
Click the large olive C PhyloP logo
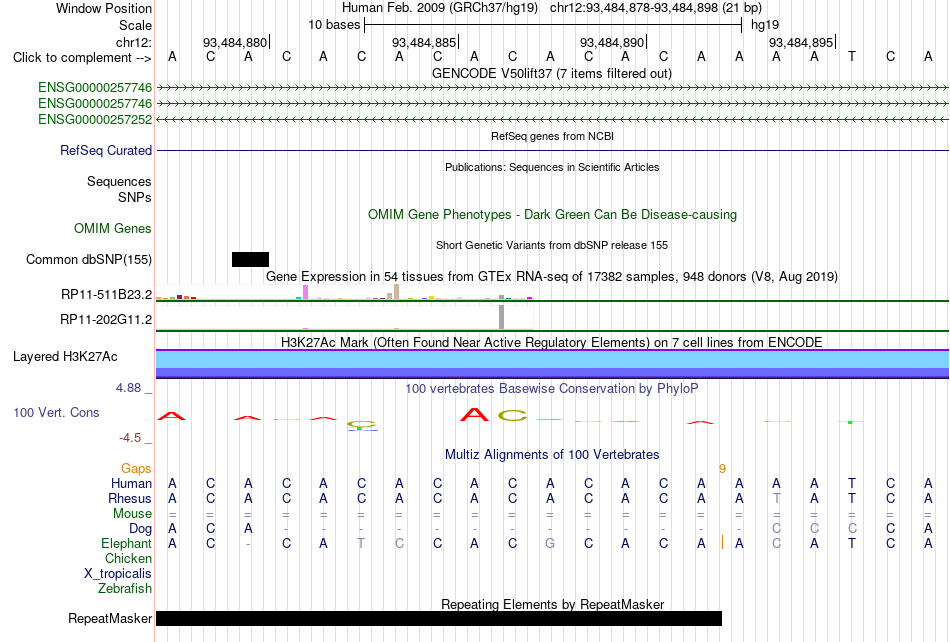click(513, 415)
